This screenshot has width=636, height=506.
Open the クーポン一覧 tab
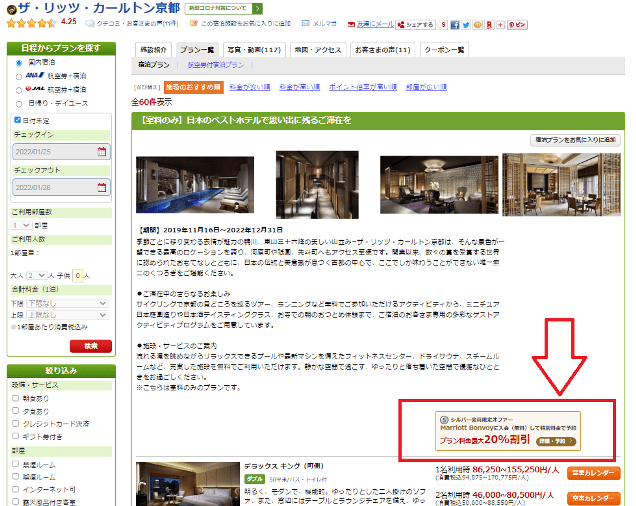pos(444,50)
